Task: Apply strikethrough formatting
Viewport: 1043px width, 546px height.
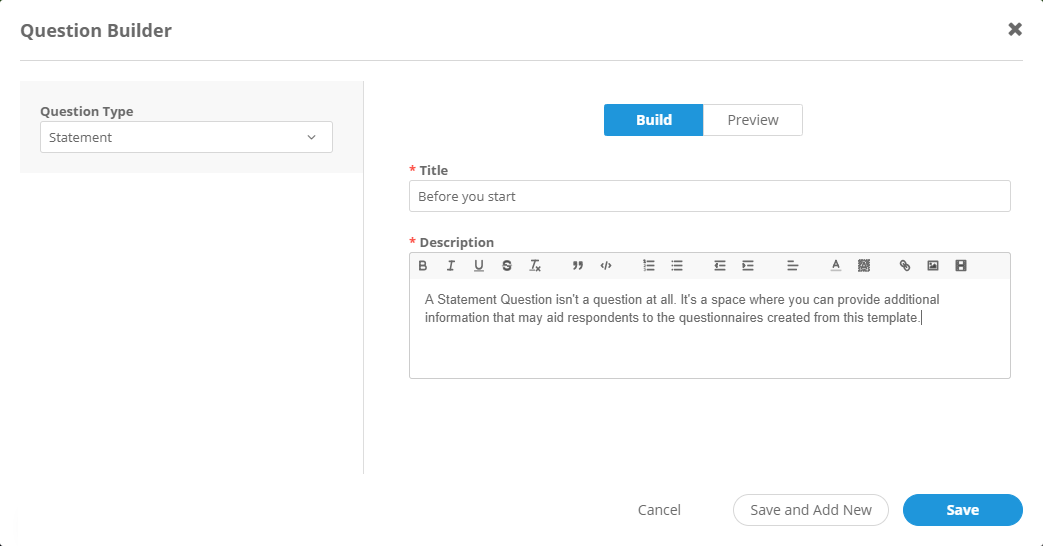Action: coord(507,266)
